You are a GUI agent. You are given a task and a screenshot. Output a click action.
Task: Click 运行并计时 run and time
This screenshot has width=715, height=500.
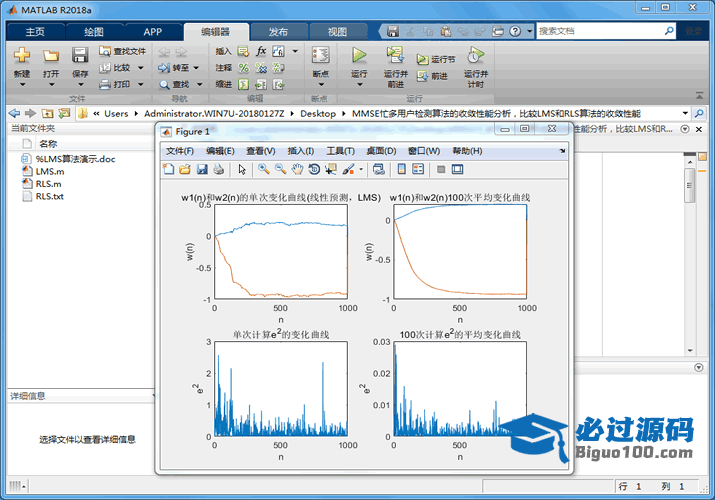coord(476,67)
